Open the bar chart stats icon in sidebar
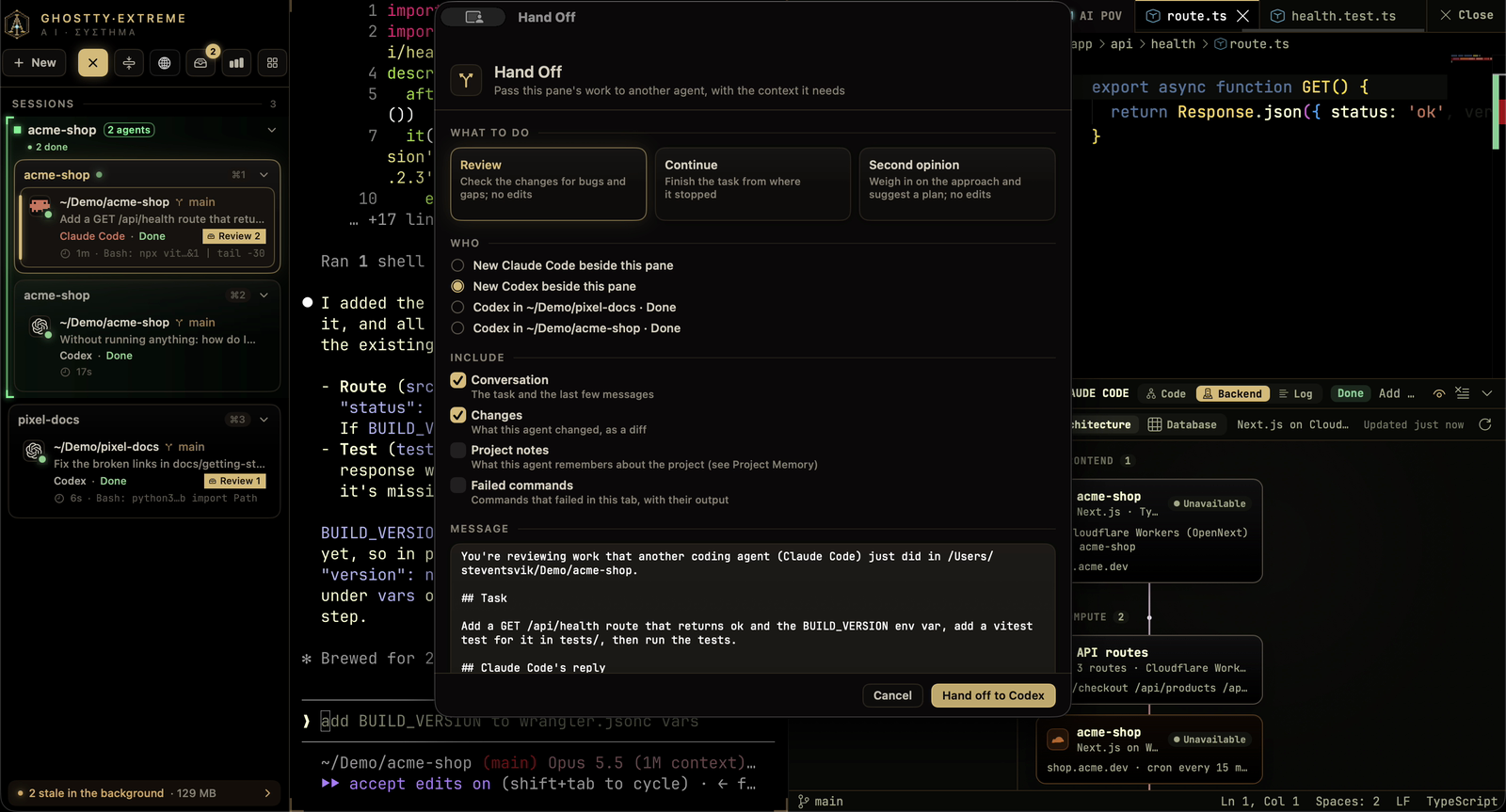 coord(236,63)
